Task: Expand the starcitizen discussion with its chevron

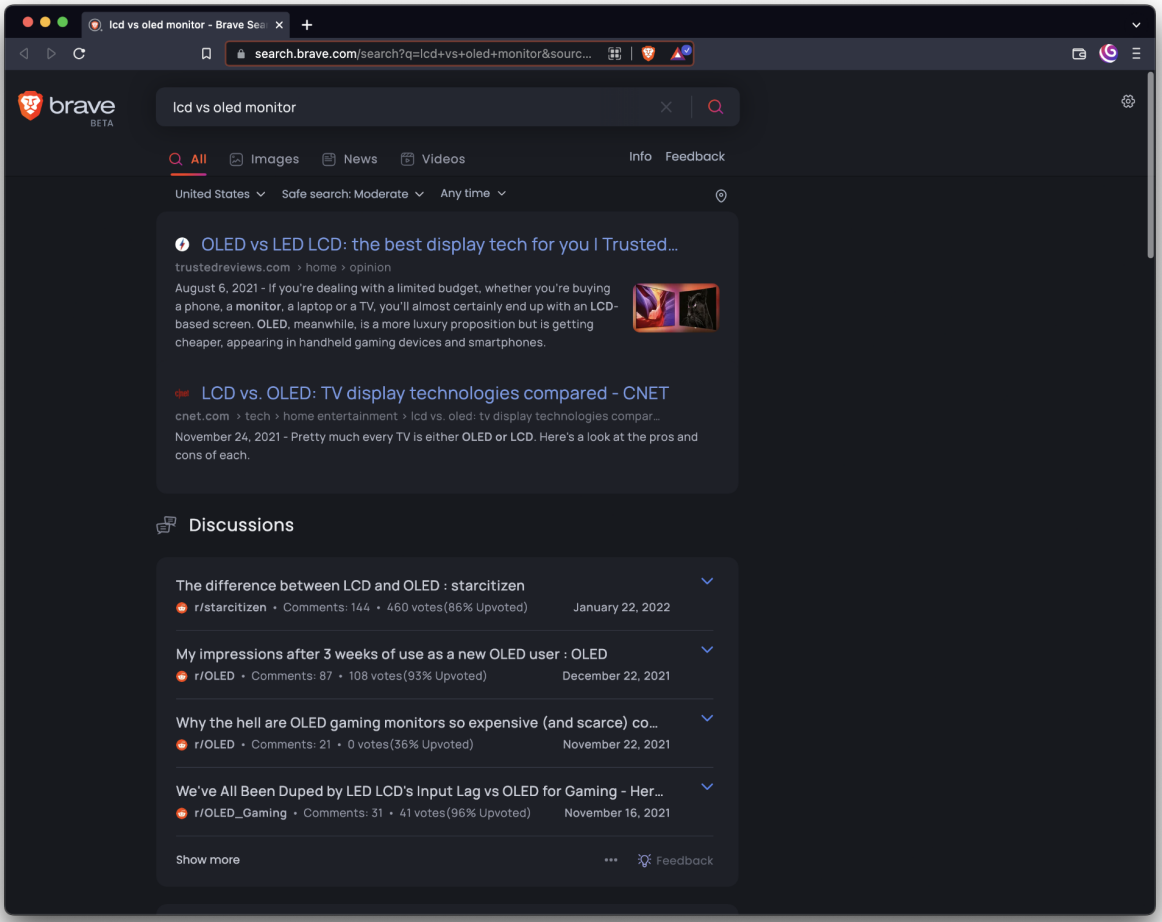Action: (707, 581)
